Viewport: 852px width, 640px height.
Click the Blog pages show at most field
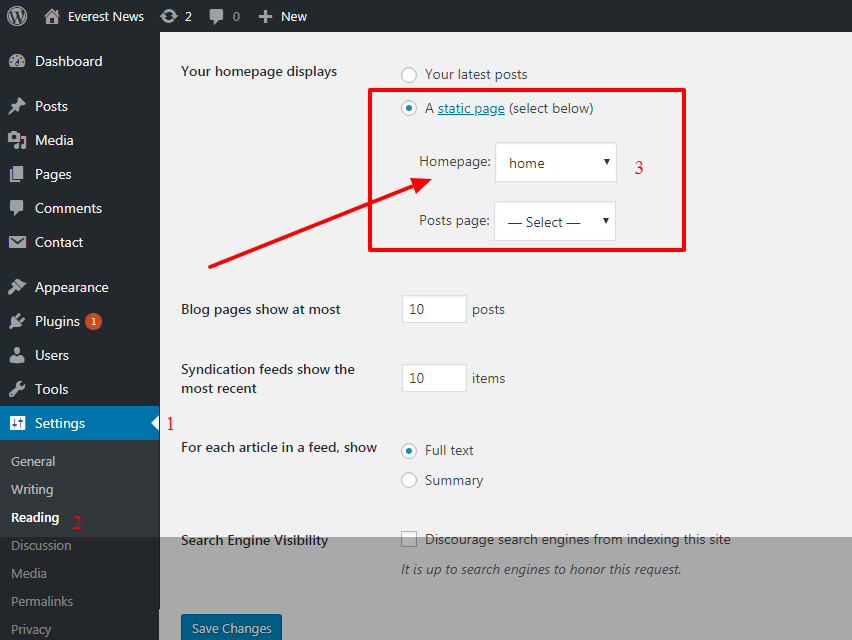pyautogui.click(x=434, y=309)
